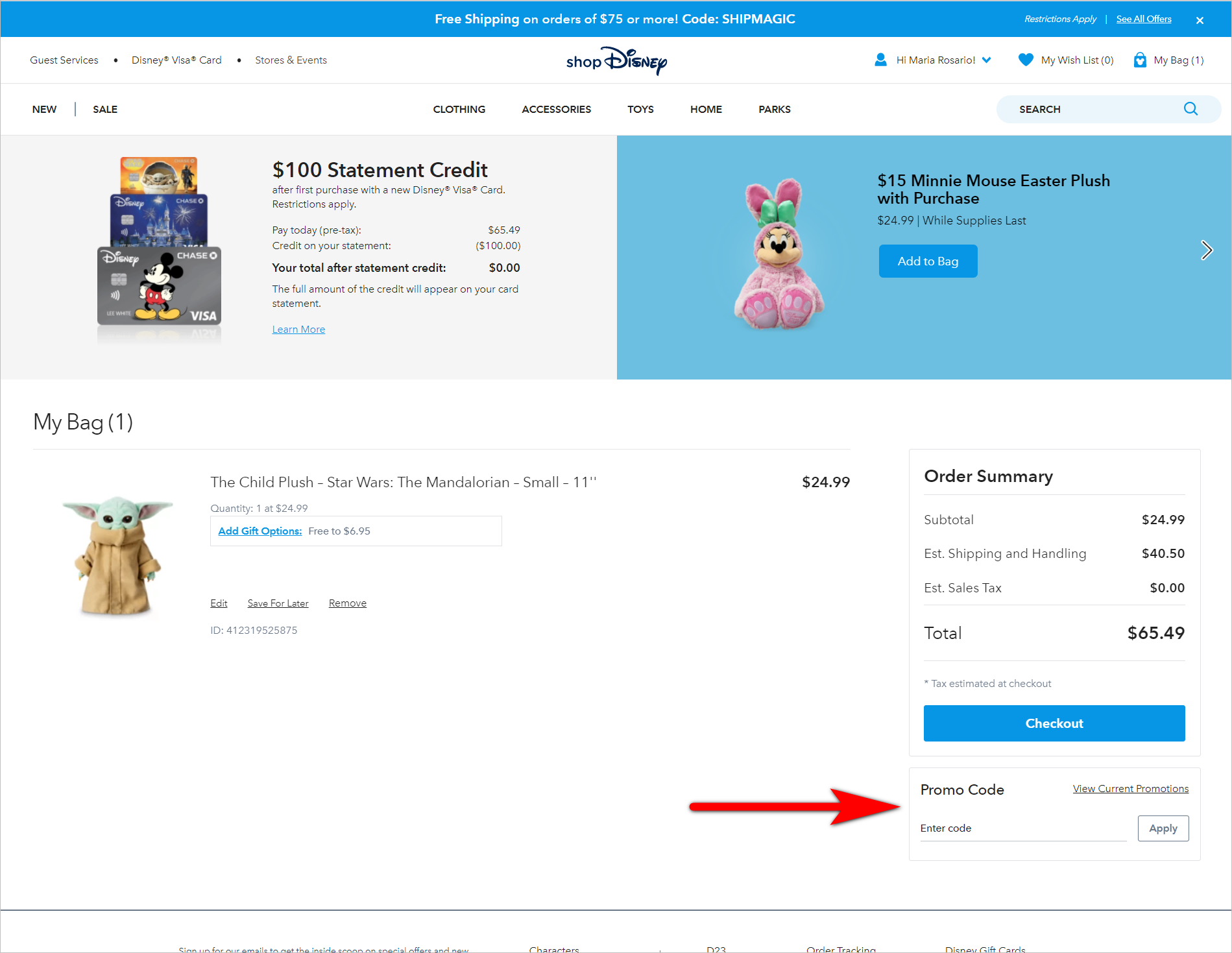Open the HOME menu

tap(706, 109)
